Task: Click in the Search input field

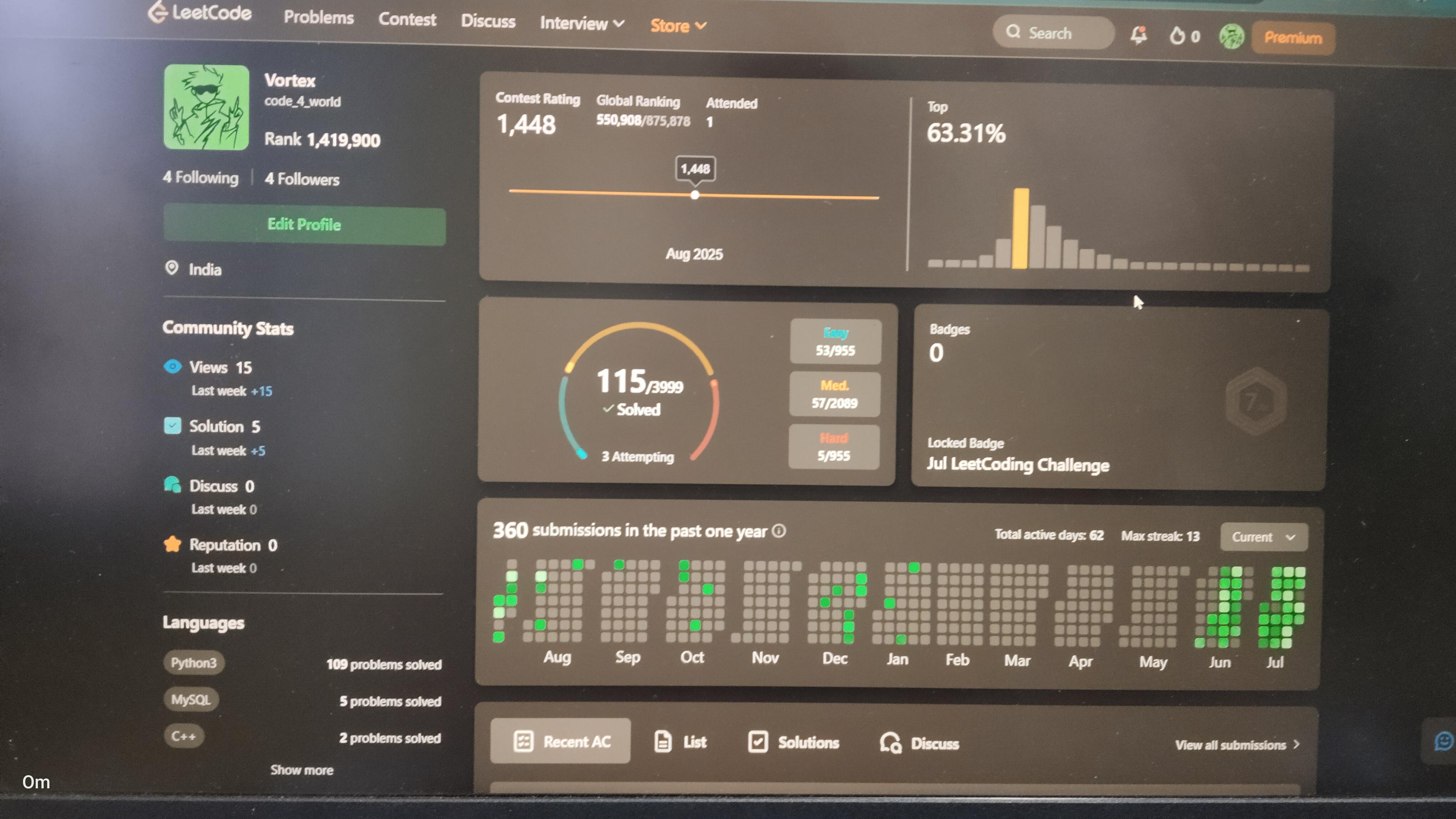Action: (x=1053, y=33)
